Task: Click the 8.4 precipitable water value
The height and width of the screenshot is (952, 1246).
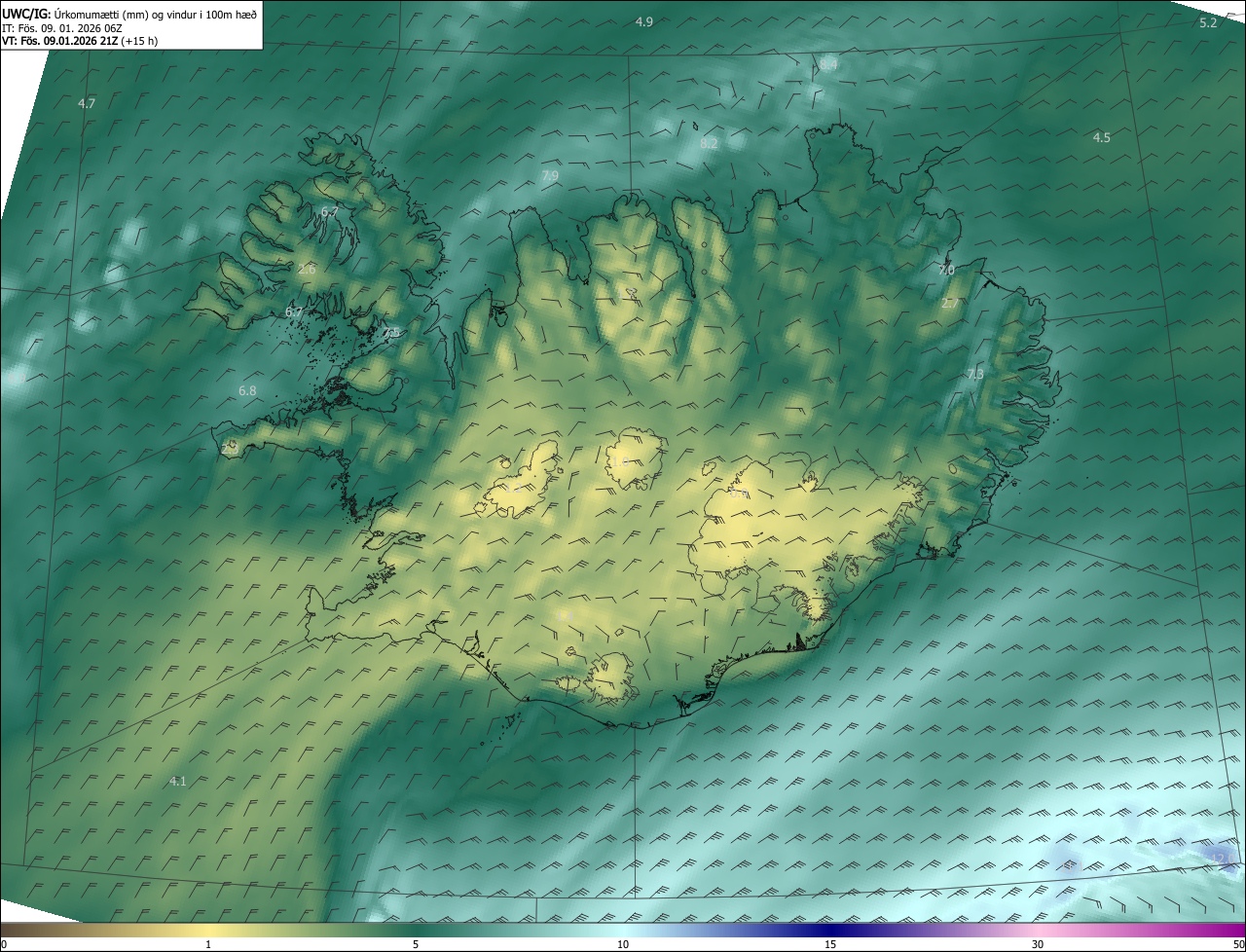Action: (828, 64)
